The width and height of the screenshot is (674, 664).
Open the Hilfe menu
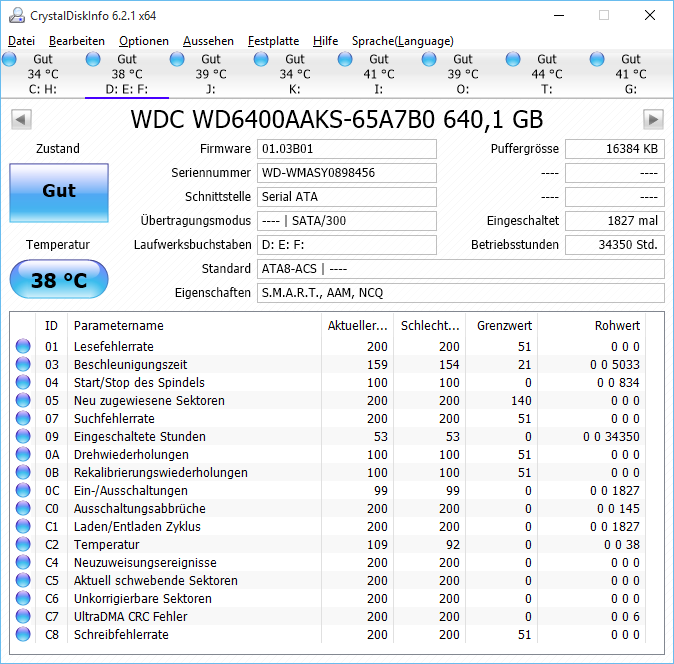(x=325, y=41)
